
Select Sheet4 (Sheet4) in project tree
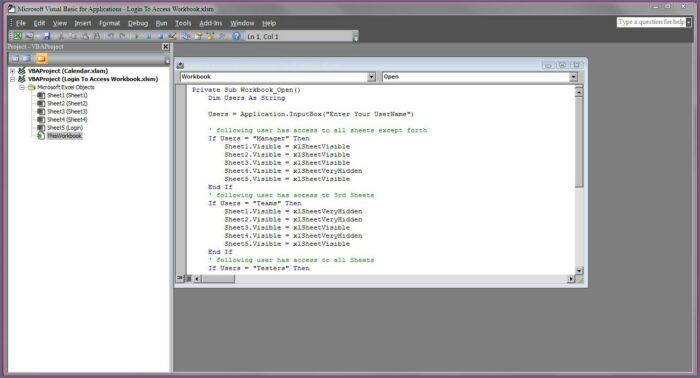pyautogui.click(x=67, y=120)
